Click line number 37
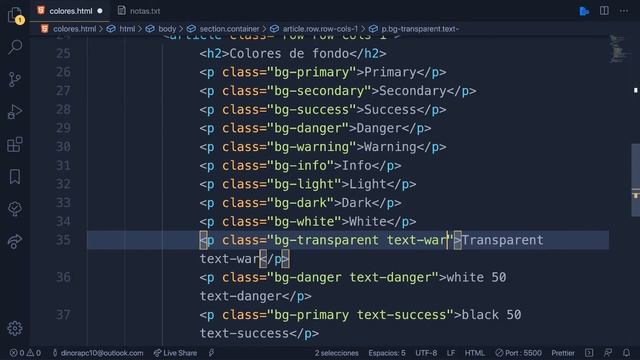640x360 pixels. [63, 315]
